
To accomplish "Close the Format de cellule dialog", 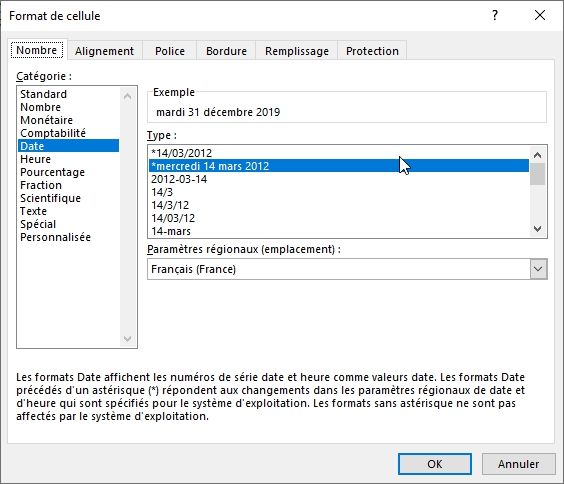I will click(x=540, y=15).
